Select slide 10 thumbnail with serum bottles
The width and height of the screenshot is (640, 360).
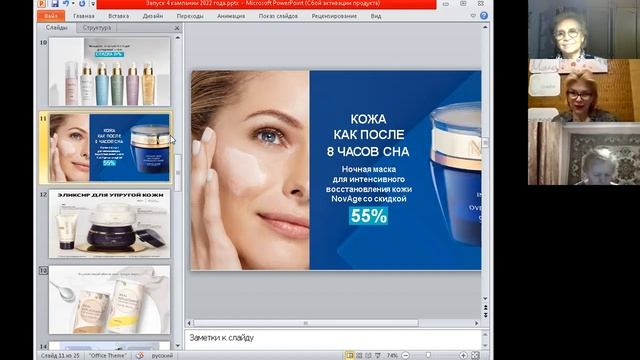109,72
